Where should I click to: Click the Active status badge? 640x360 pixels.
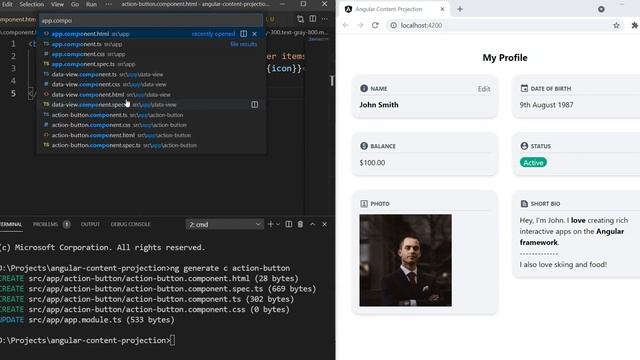tap(533, 162)
